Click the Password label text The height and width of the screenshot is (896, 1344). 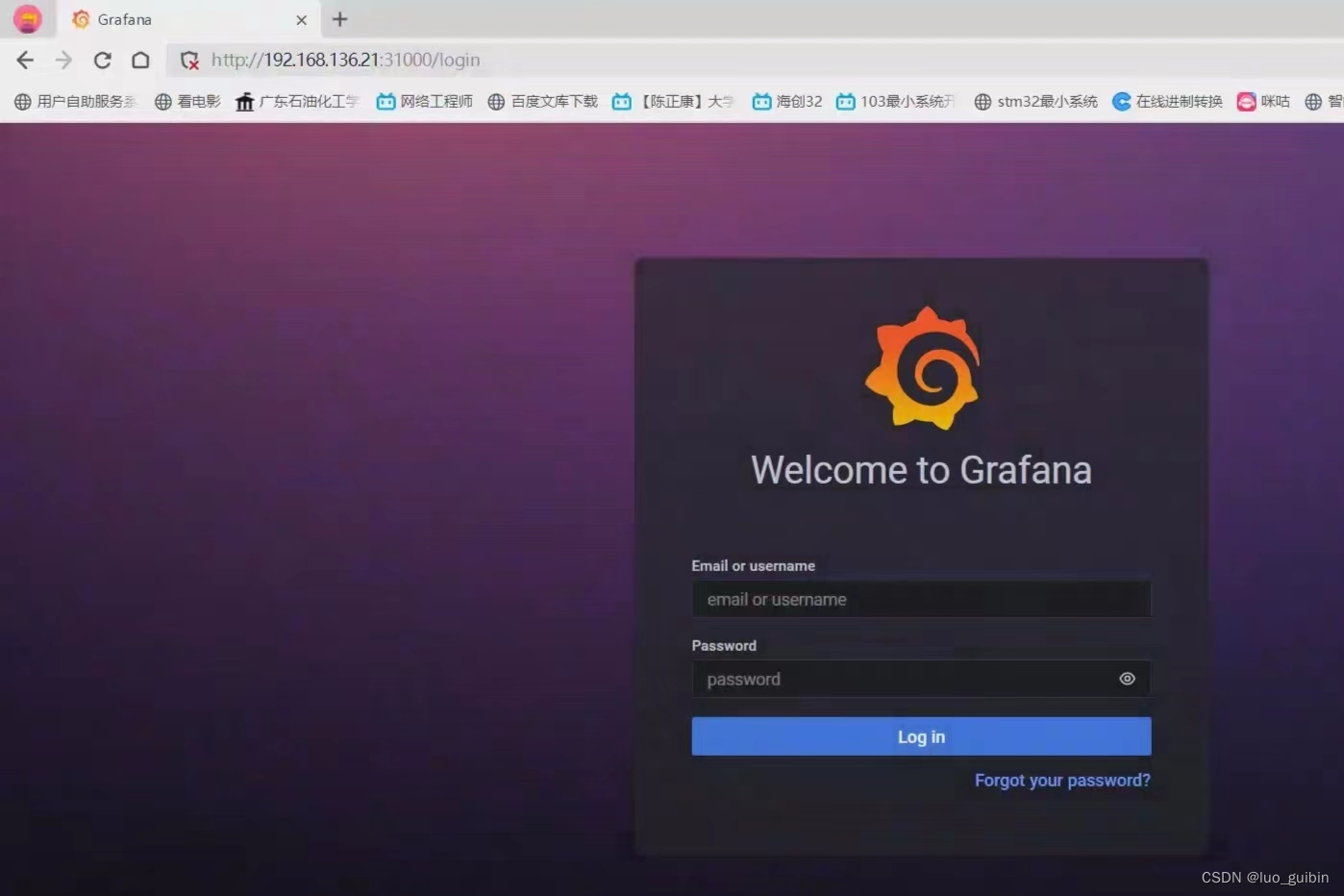pos(724,646)
